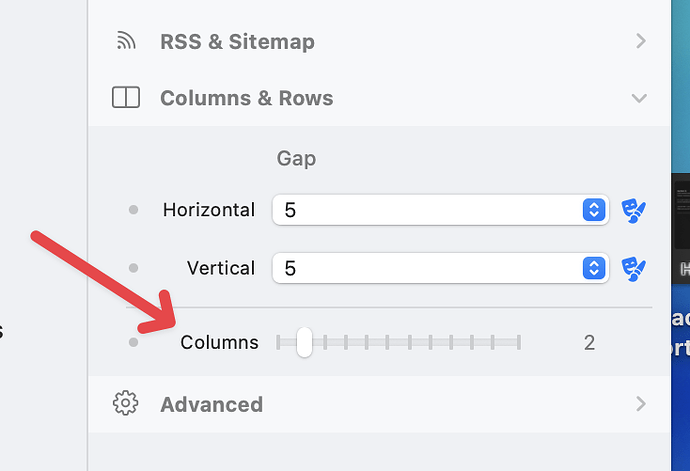Click the dot indicator beside Vertical
The image size is (690, 471).
point(133,268)
